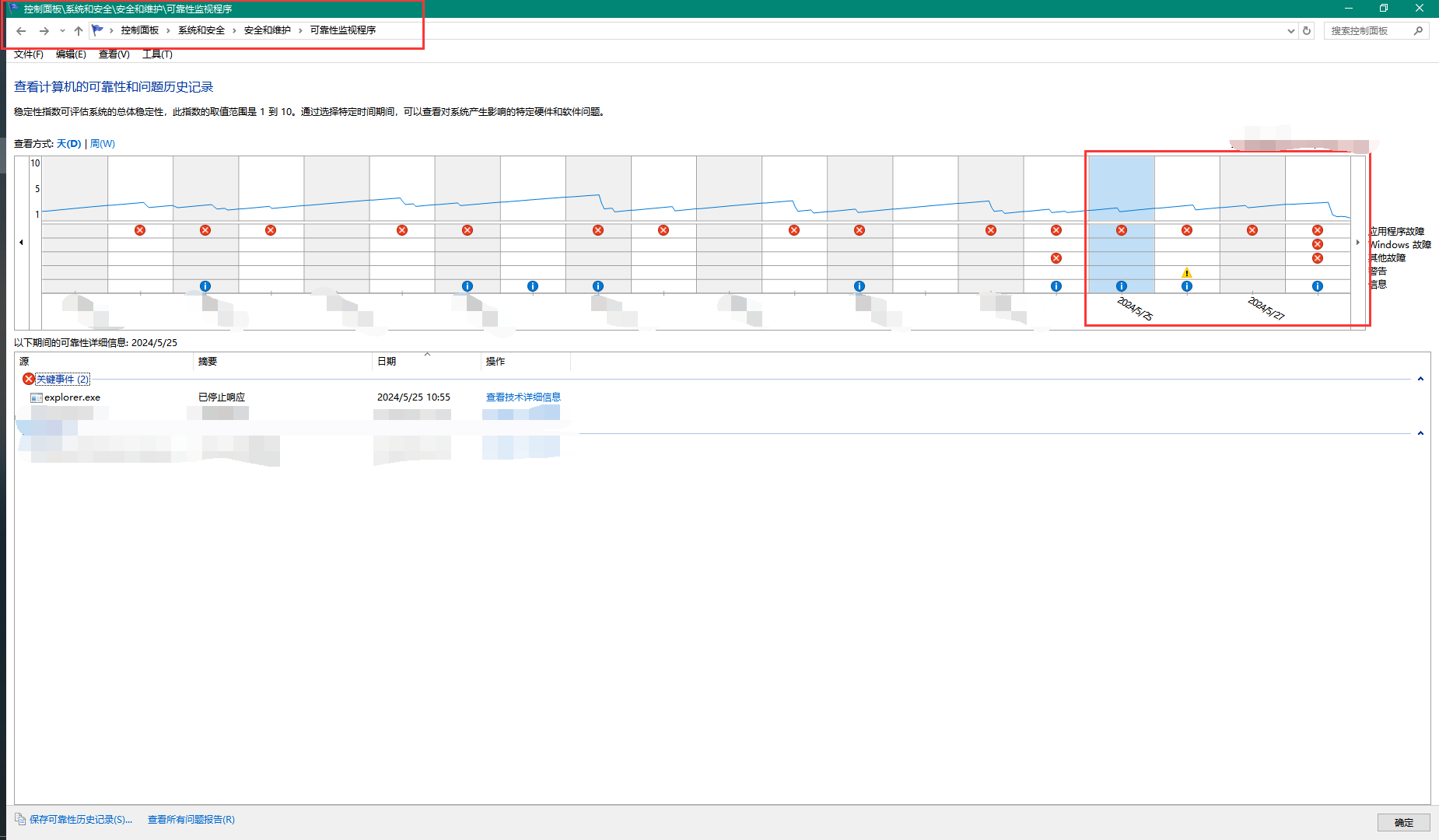Navigate to 系统和安全 breadcrumb
This screenshot has height=840, width=1439.
(201, 30)
